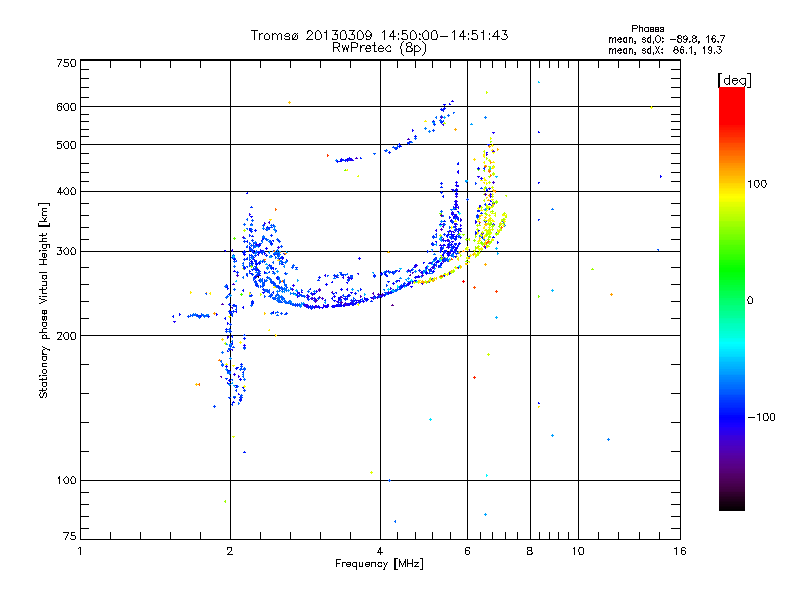The height and width of the screenshot is (600, 800).
Task: Click the y-axis tick label "600"
Action: point(67,107)
